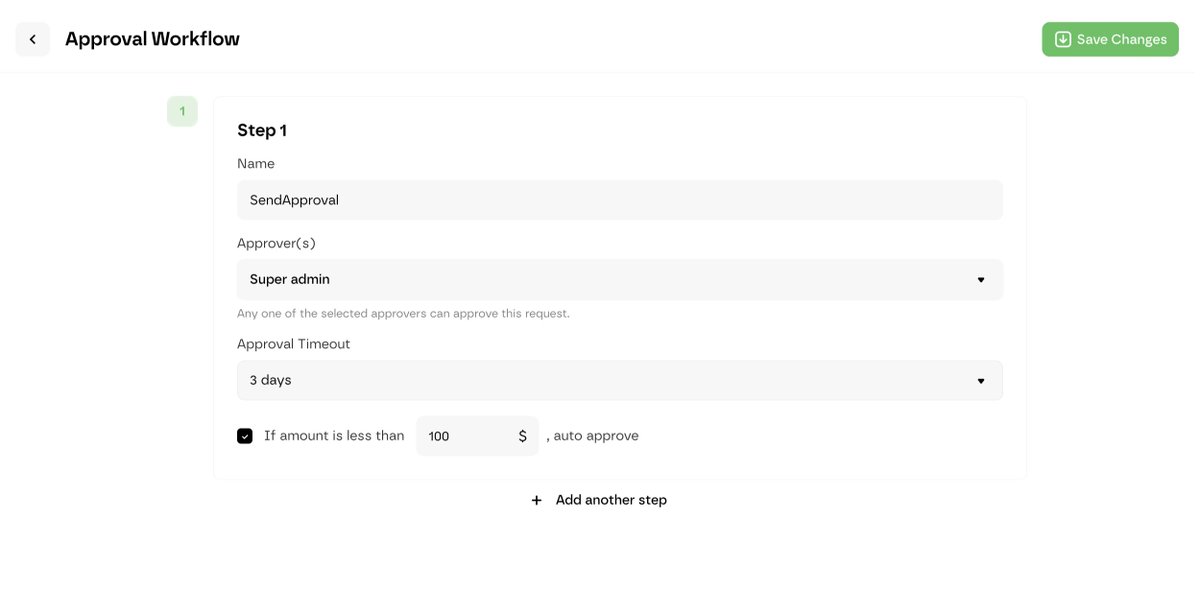Viewport: 1200px width, 613px height.
Task: Open the Approval Timeout 3 days dropdown
Action: tap(620, 381)
